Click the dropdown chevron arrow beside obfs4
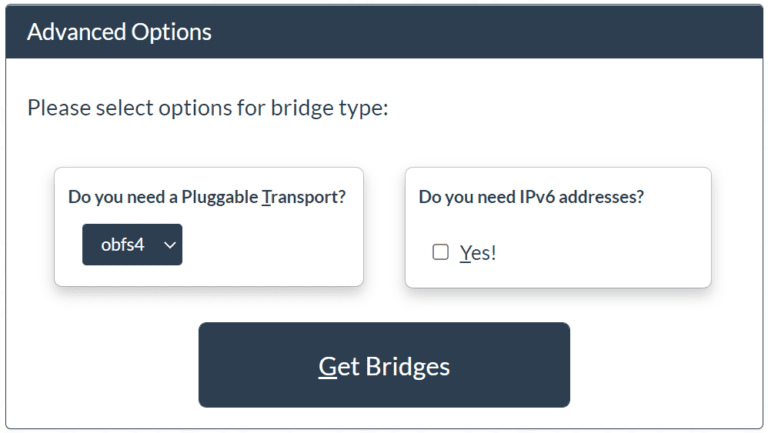This screenshot has width=768, height=433. click(170, 244)
